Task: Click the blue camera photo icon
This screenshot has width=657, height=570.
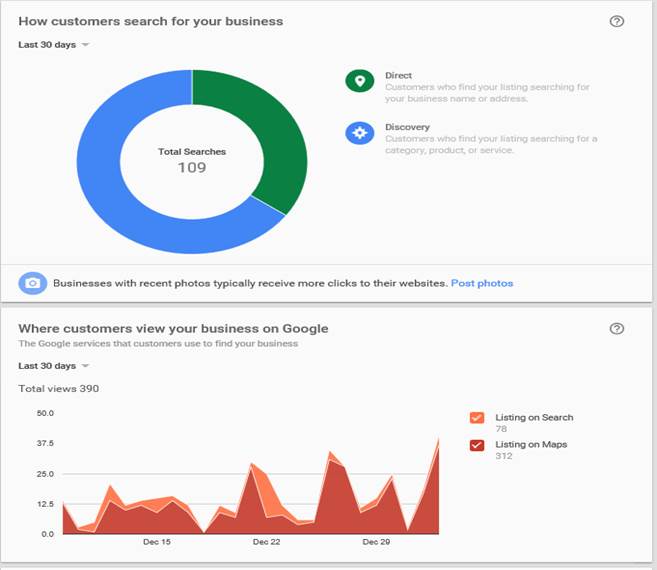Action: pyautogui.click(x=33, y=283)
